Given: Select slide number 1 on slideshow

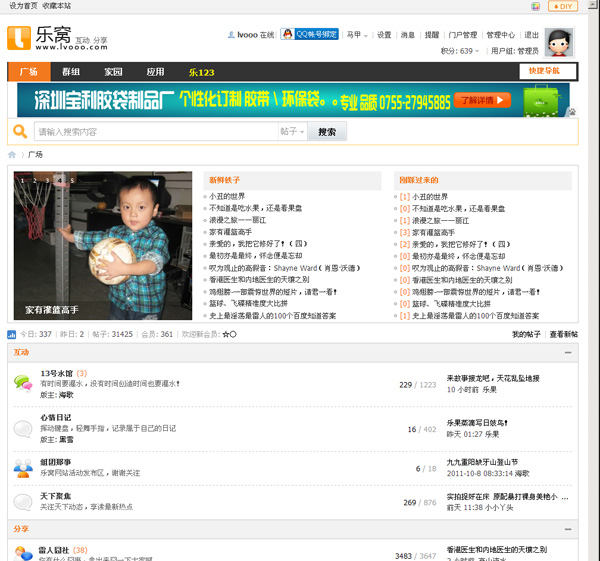Looking at the screenshot, I should (x=23, y=180).
